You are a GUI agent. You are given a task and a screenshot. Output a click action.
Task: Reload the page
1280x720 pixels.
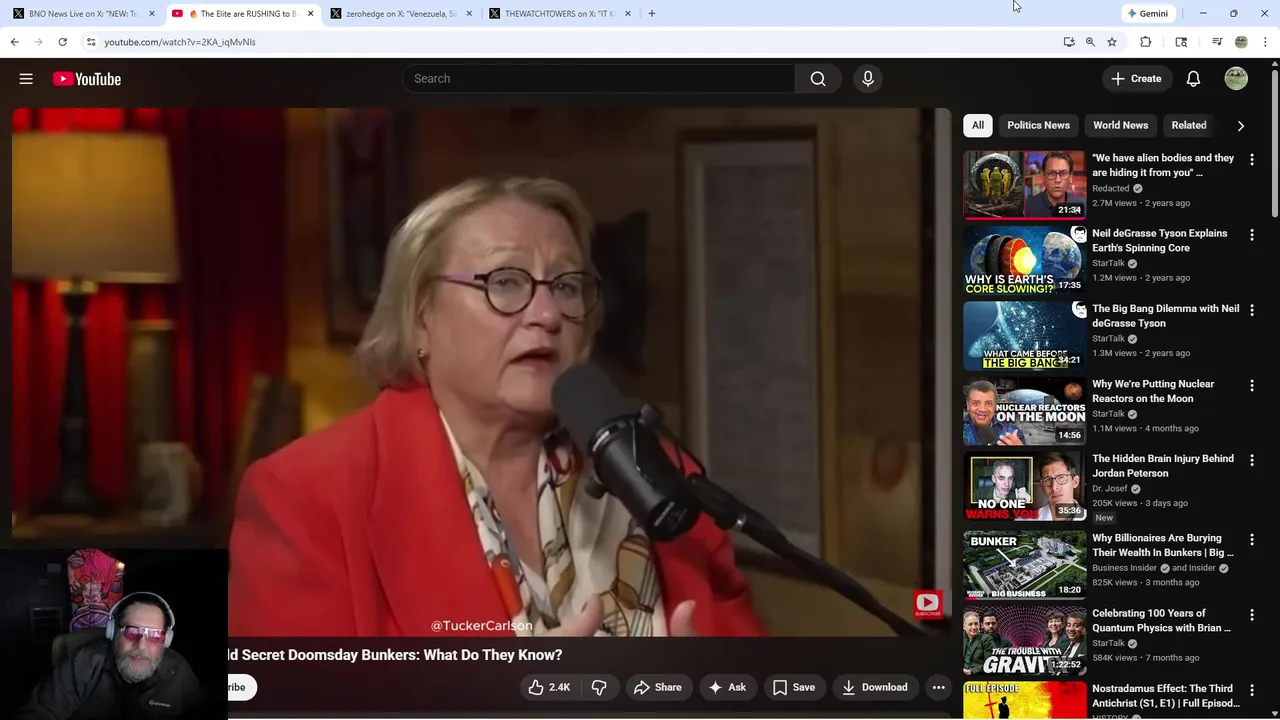click(62, 42)
